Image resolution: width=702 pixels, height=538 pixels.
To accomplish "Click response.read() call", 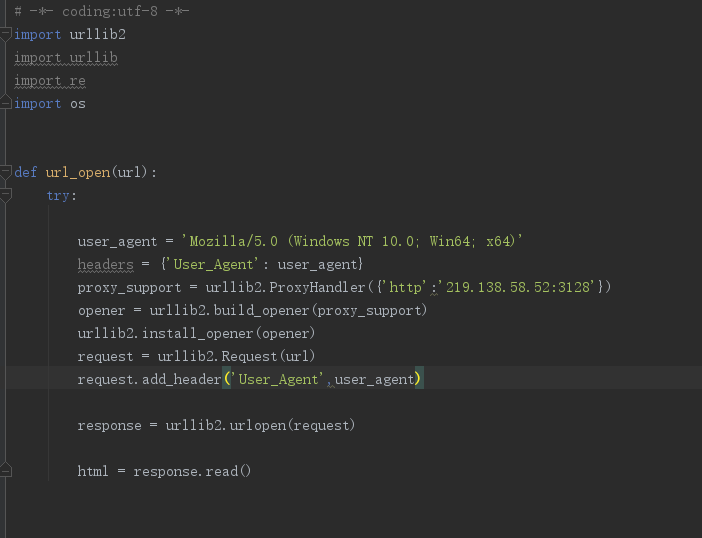I will [x=192, y=471].
